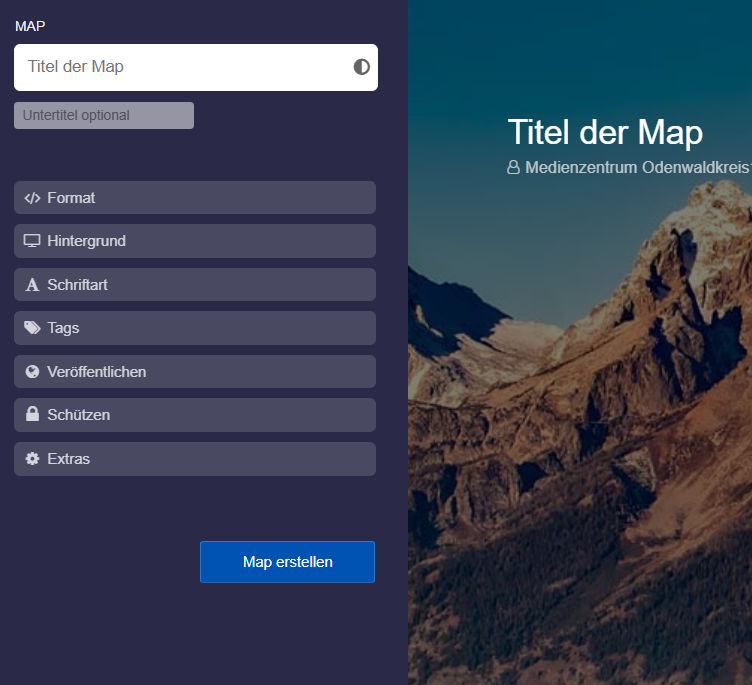Click the padlock icon beside Schützen
The image size is (752, 685).
pos(32,415)
